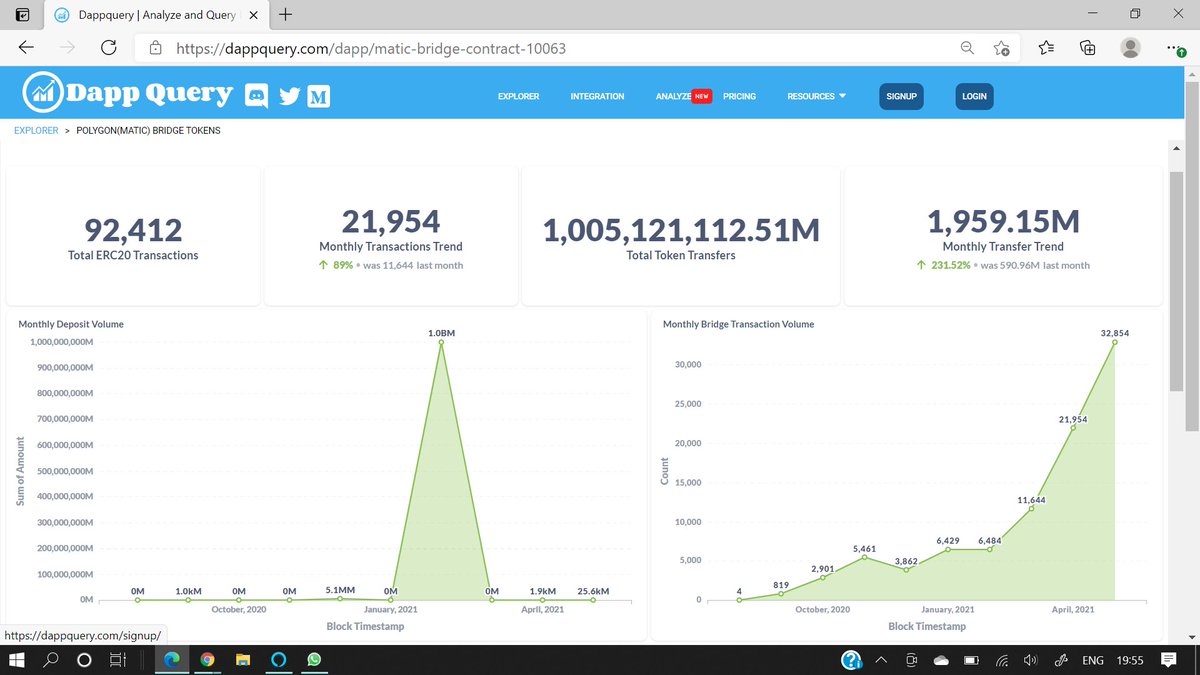Screen dimensions: 1200x675
Task: Open the Favorites list icon
Action: (1046, 47)
